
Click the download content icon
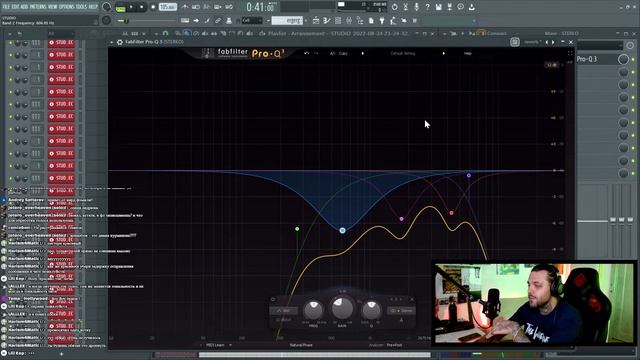coord(471,7)
